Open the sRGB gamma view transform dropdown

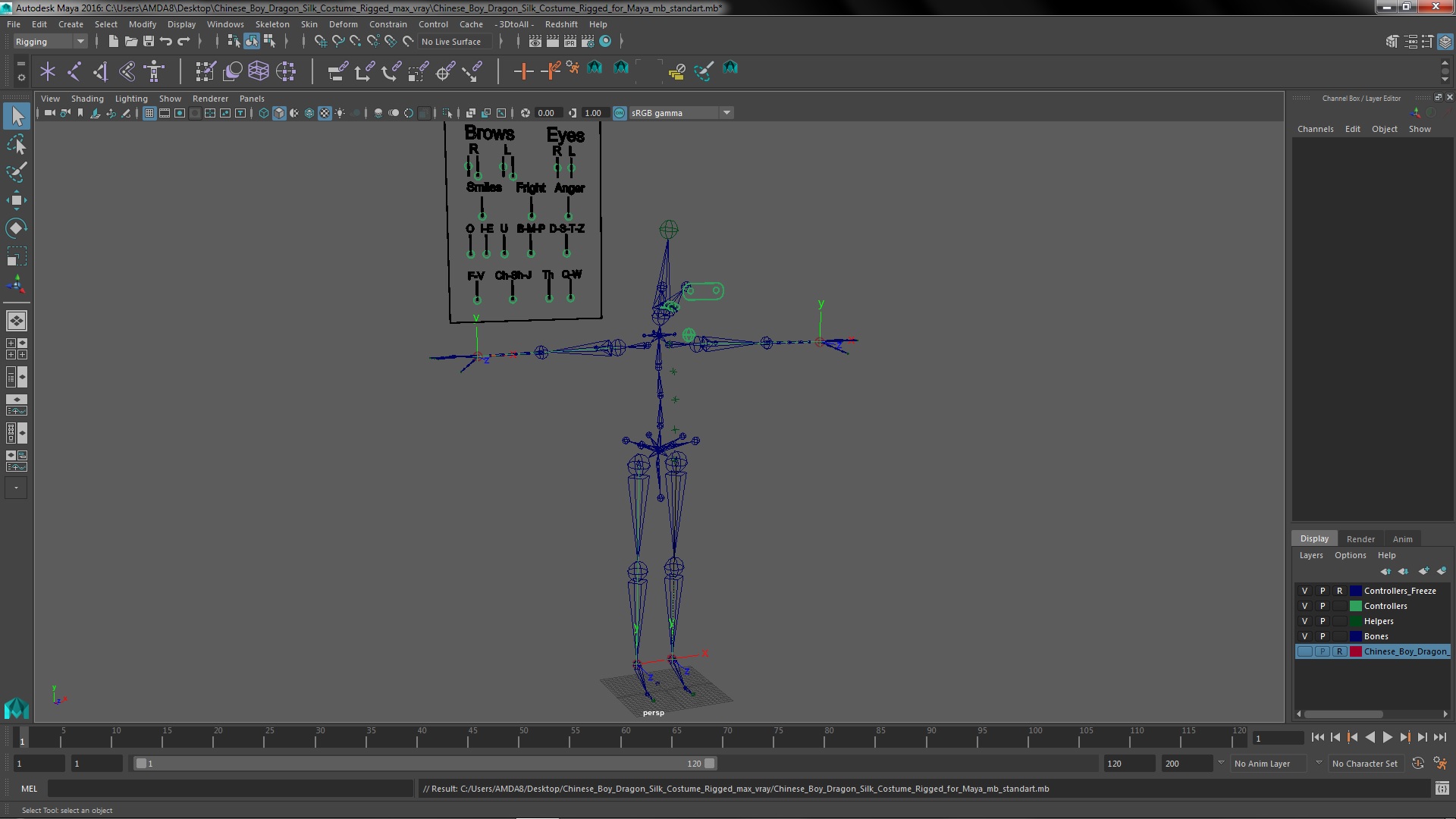point(681,113)
